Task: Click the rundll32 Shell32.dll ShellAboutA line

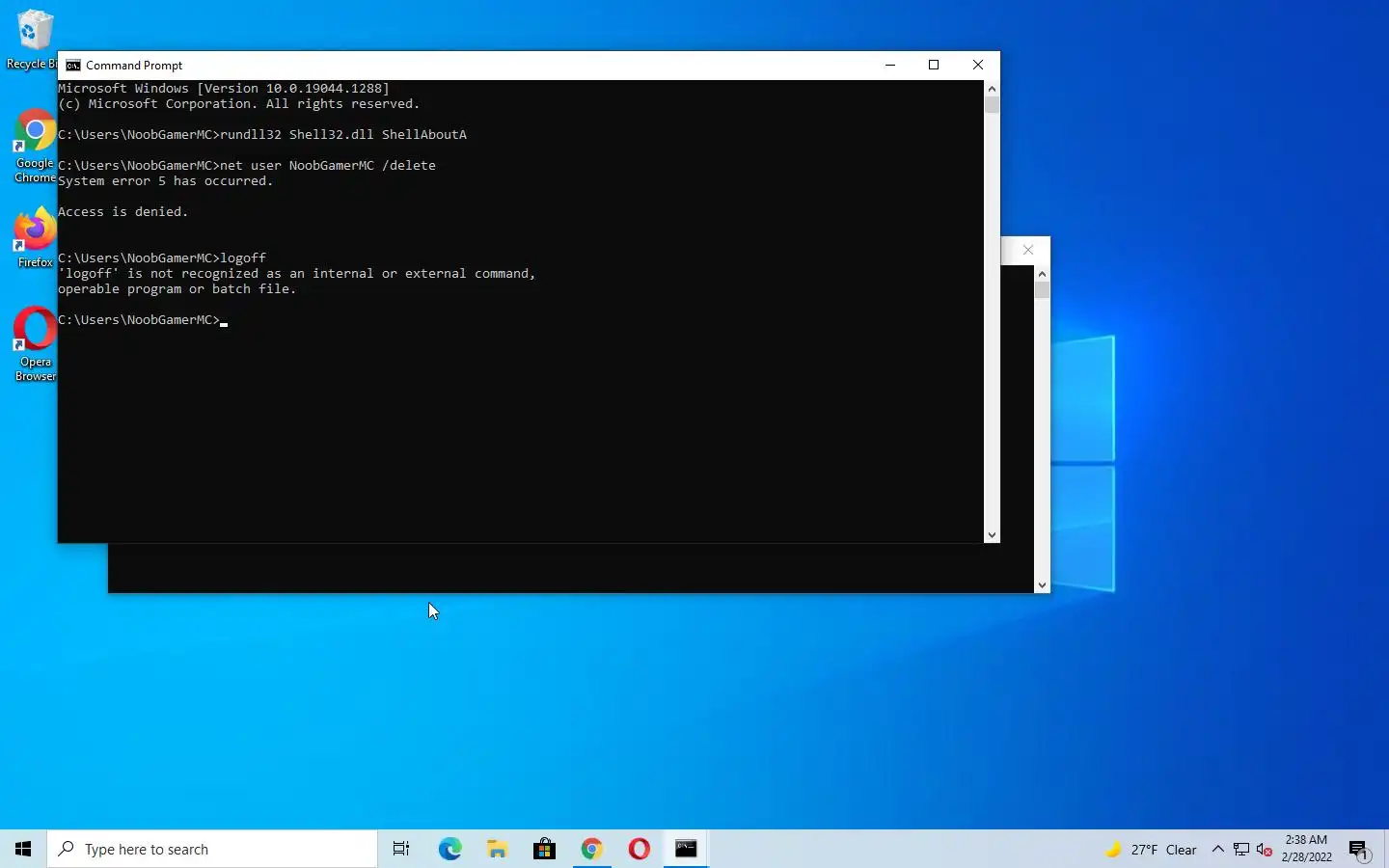Action: click(262, 135)
